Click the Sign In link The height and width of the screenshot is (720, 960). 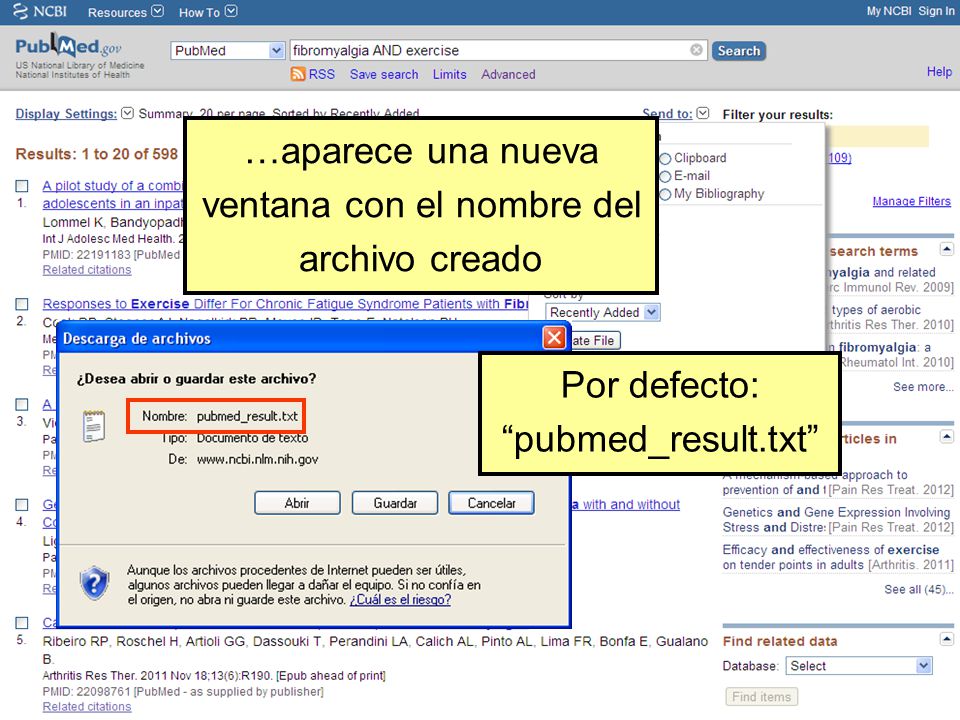[x=936, y=11]
